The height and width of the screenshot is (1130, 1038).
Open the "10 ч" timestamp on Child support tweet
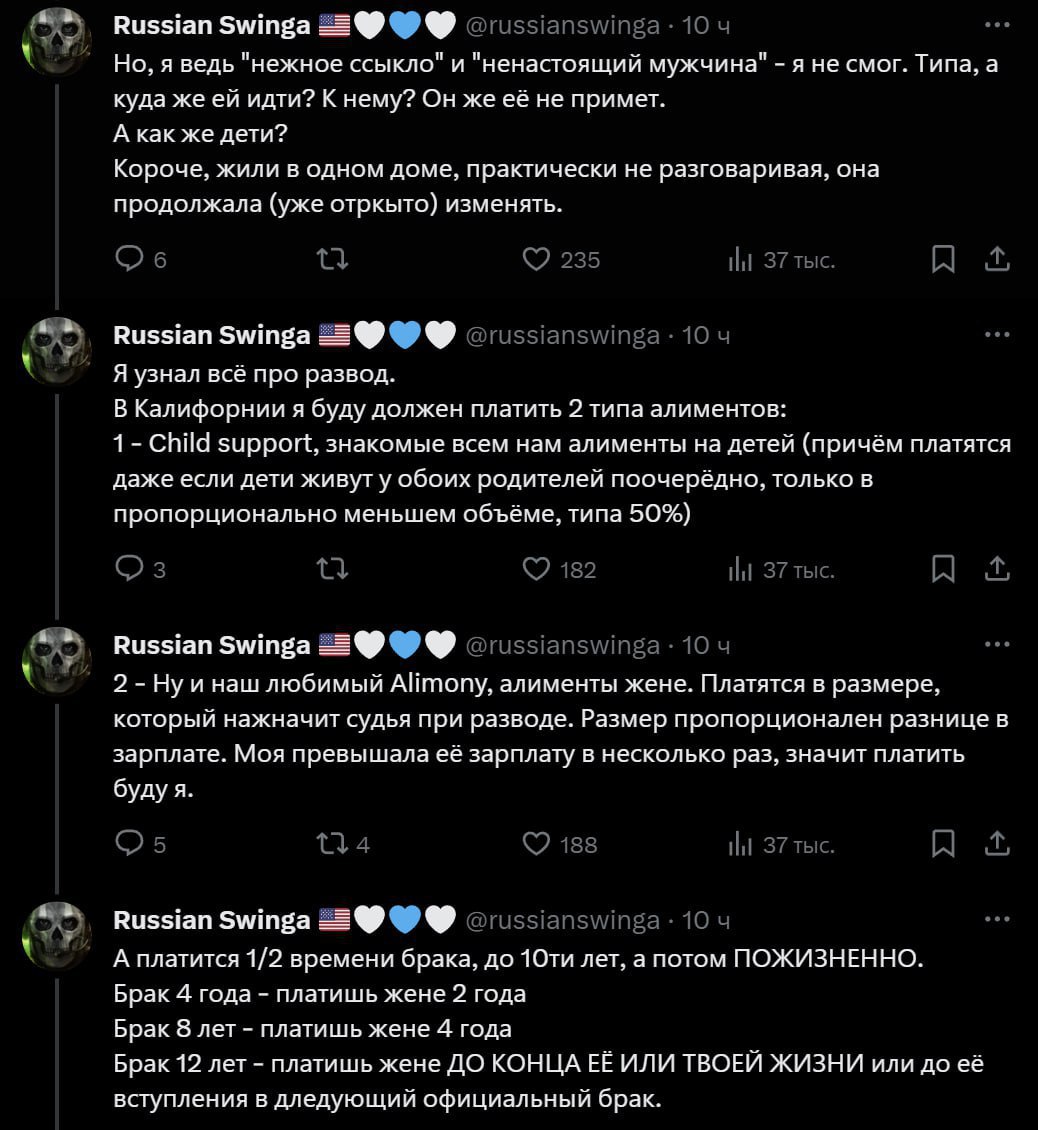(x=706, y=335)
